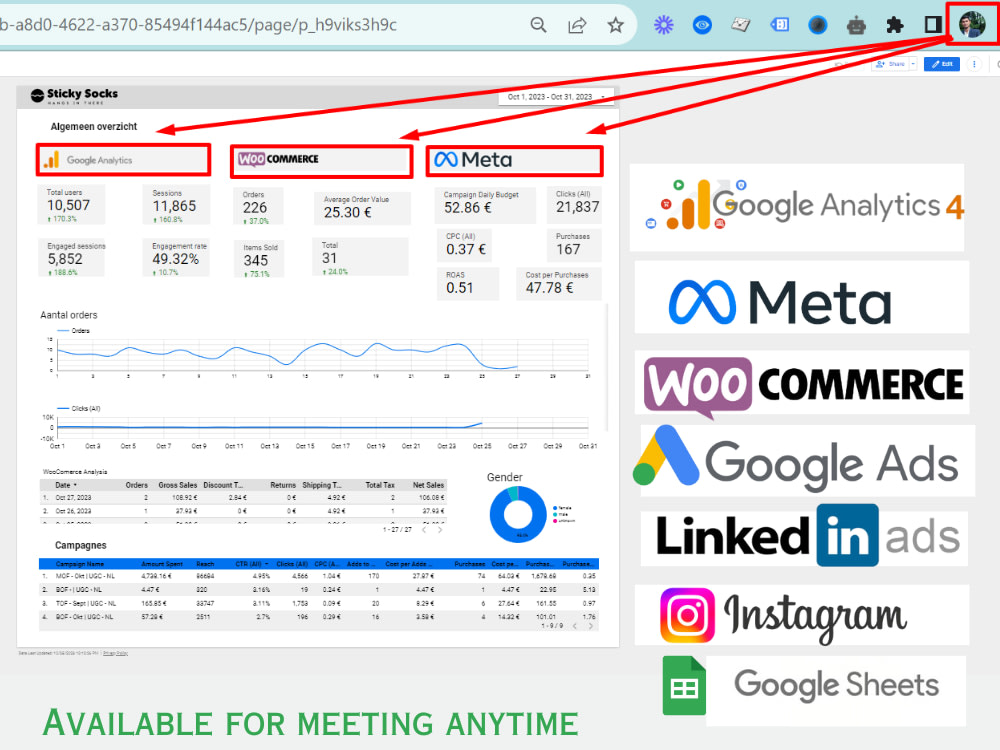Click the bookmark star in the address bar
This screenshot has height=750, width=1000.
[x=615, y=24]
